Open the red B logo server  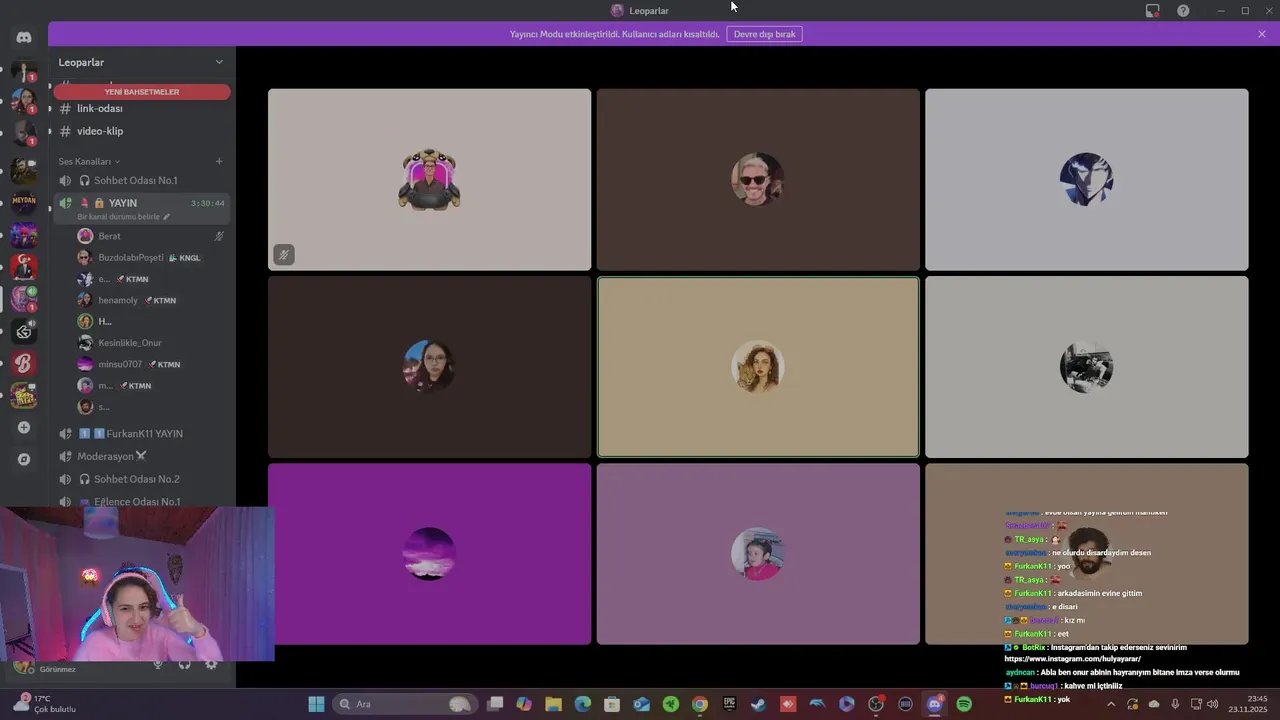point(24,363)
